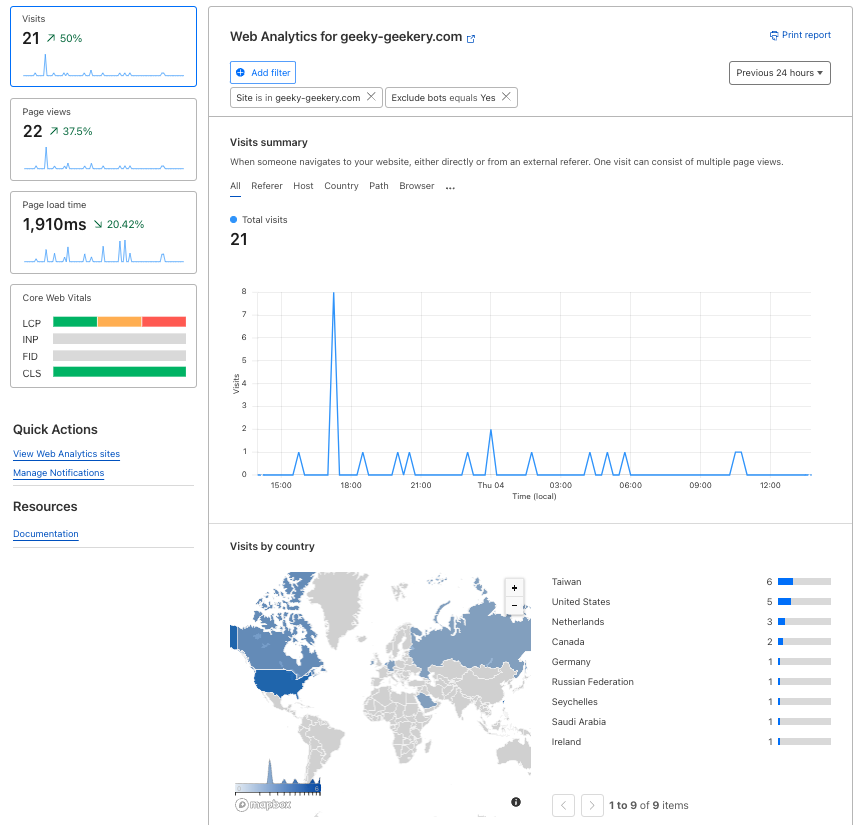Viewport: 860px width, 825px height.
Task: Remove the Exclude bots filter
Action: pyautogui.click(x=506, y=97)
